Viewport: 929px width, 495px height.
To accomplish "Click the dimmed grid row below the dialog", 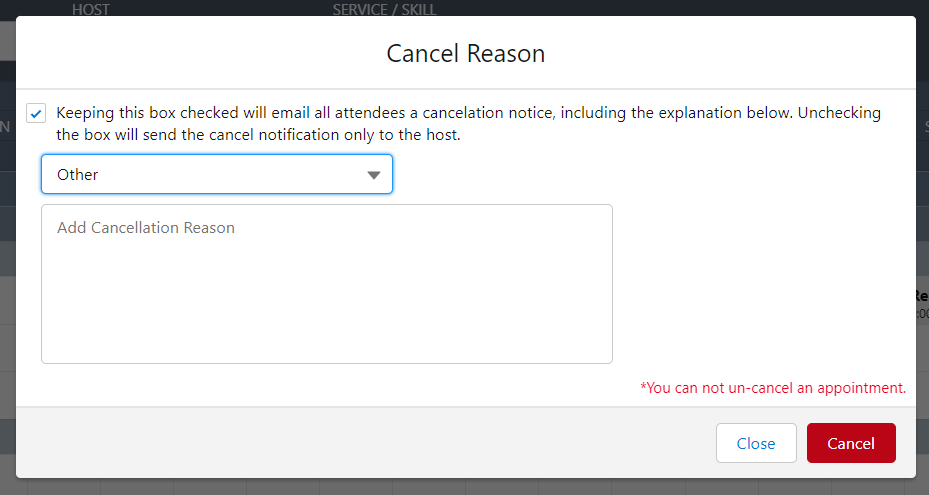I will click(400, 487).
